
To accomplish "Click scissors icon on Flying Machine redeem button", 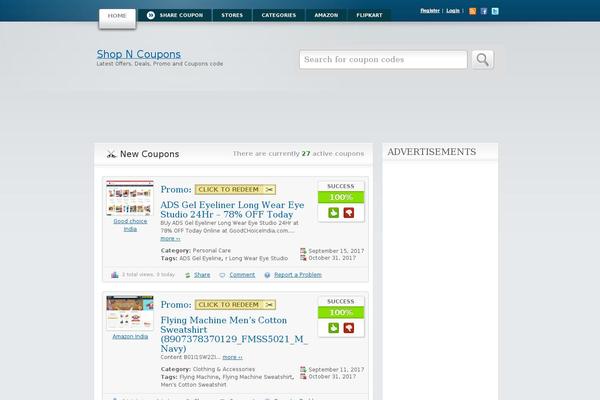I will 269,305.
